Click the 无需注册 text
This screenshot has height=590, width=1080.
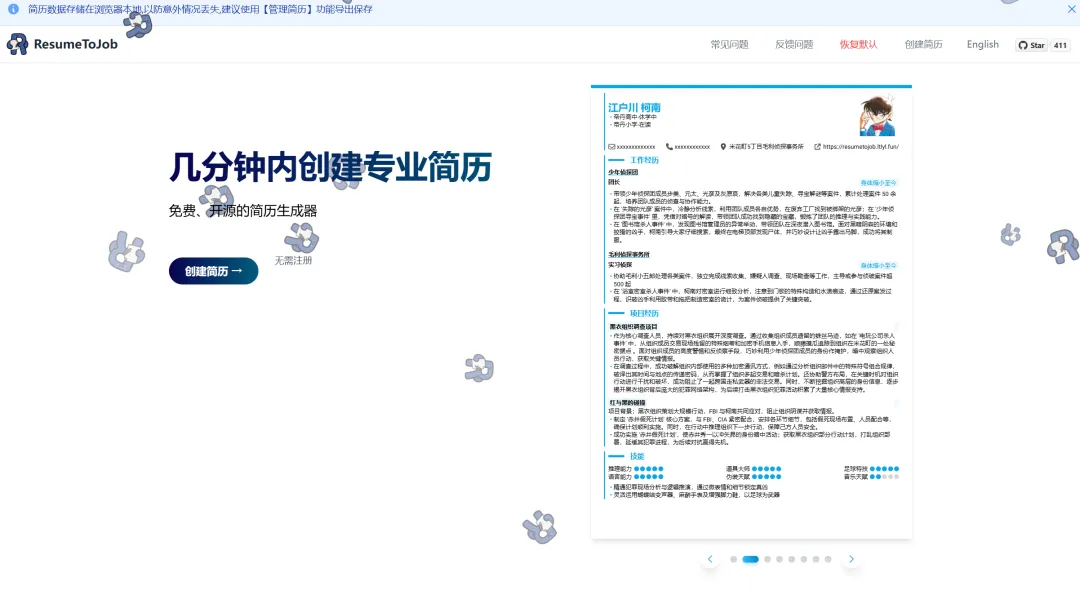pyautogui.click(x=293, y=260)
